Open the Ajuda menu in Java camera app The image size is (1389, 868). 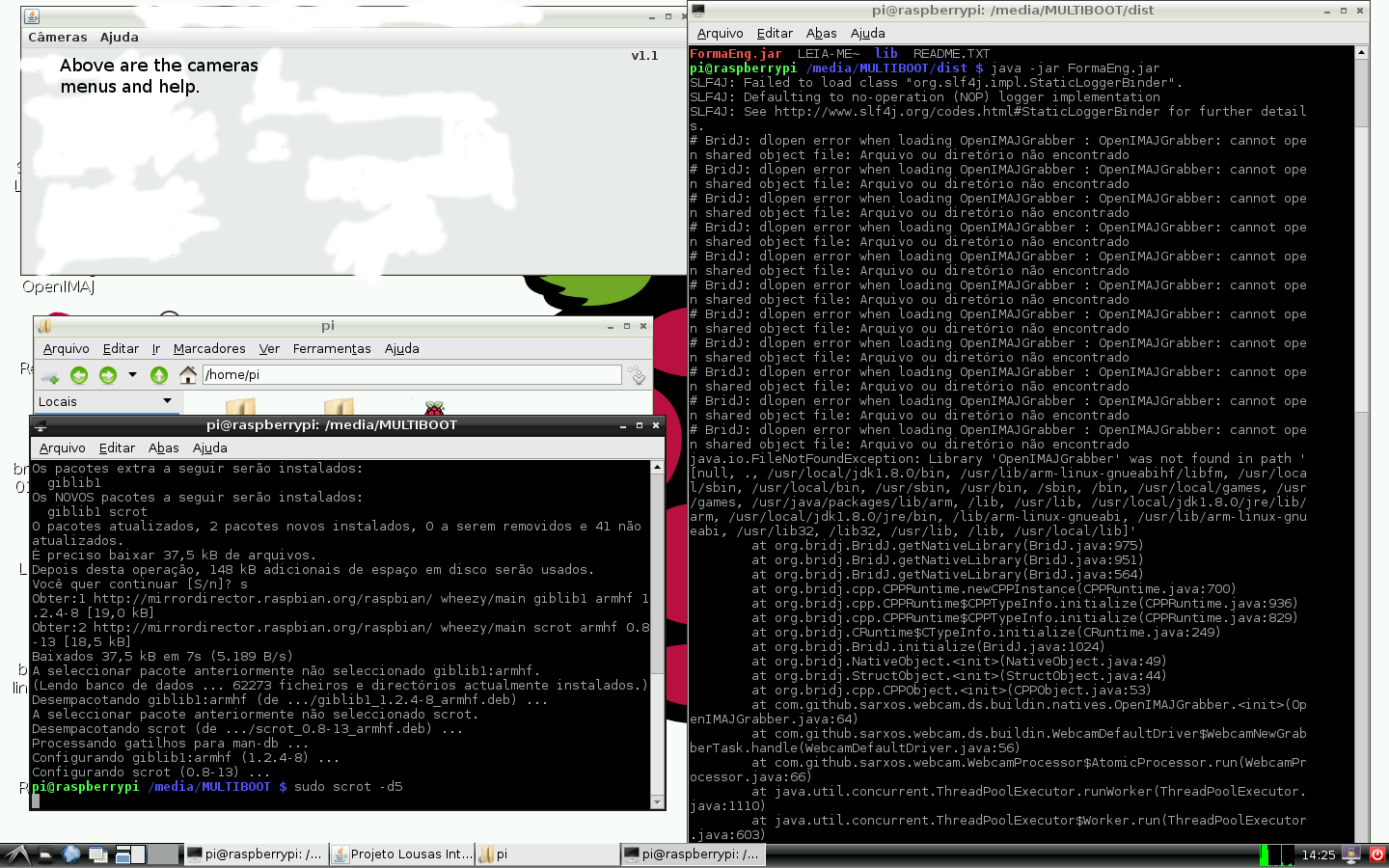[x=120, y=37]
